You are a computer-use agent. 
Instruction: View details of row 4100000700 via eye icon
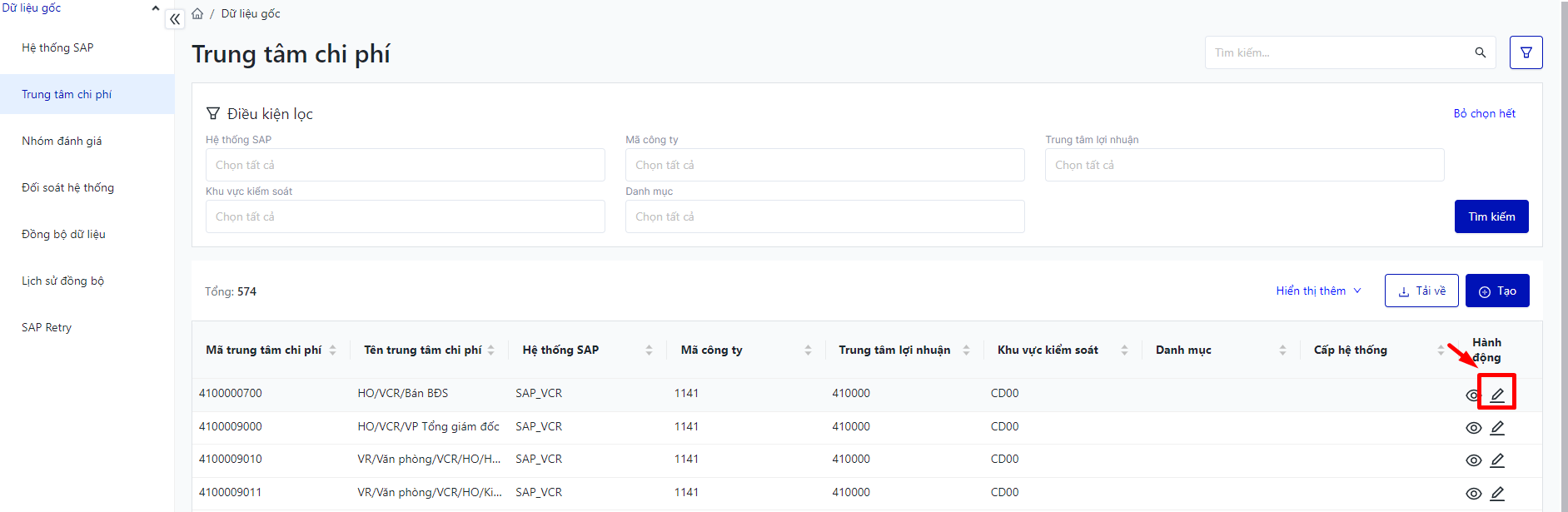[x=1472, y=395]
